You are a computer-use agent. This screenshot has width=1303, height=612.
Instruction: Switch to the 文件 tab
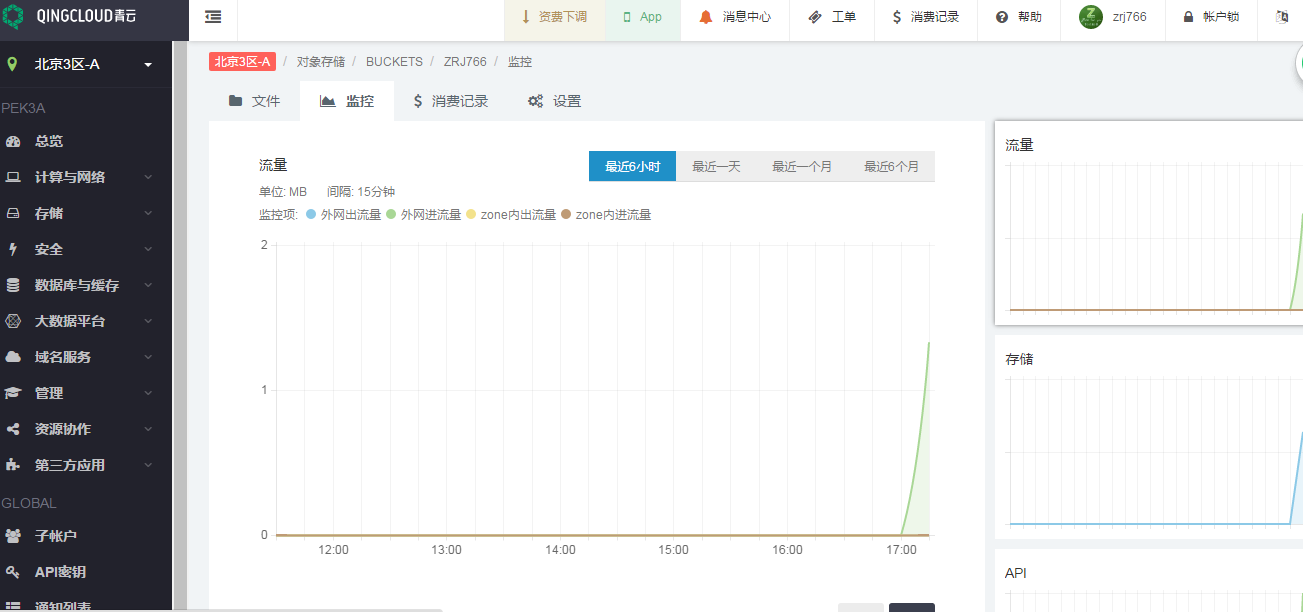[x=254, y=101]
